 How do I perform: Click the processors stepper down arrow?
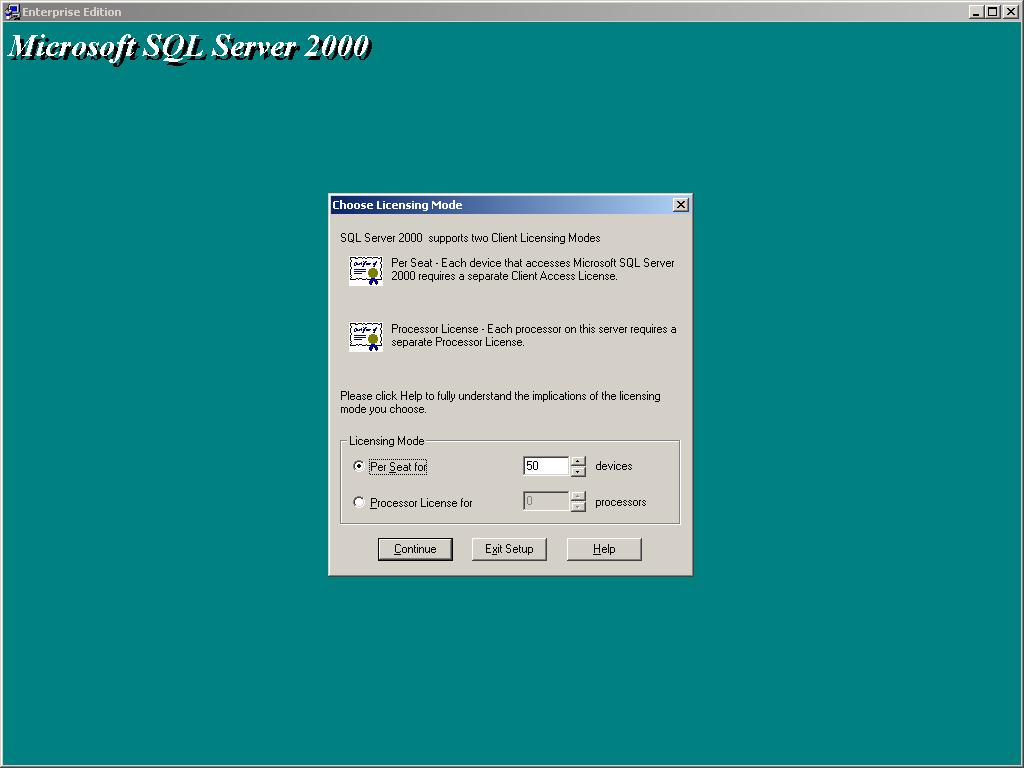click(578, 507)
